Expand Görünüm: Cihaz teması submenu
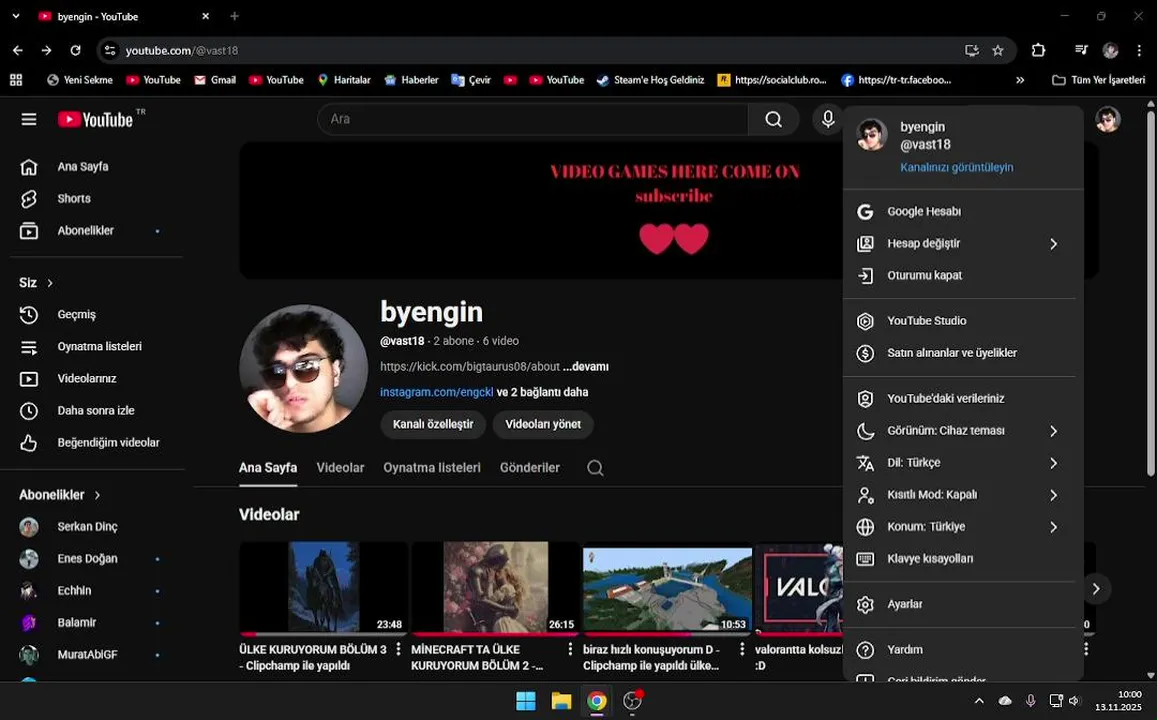The height and width of the screenshot is (720, 1157). [x=963, y=431]
